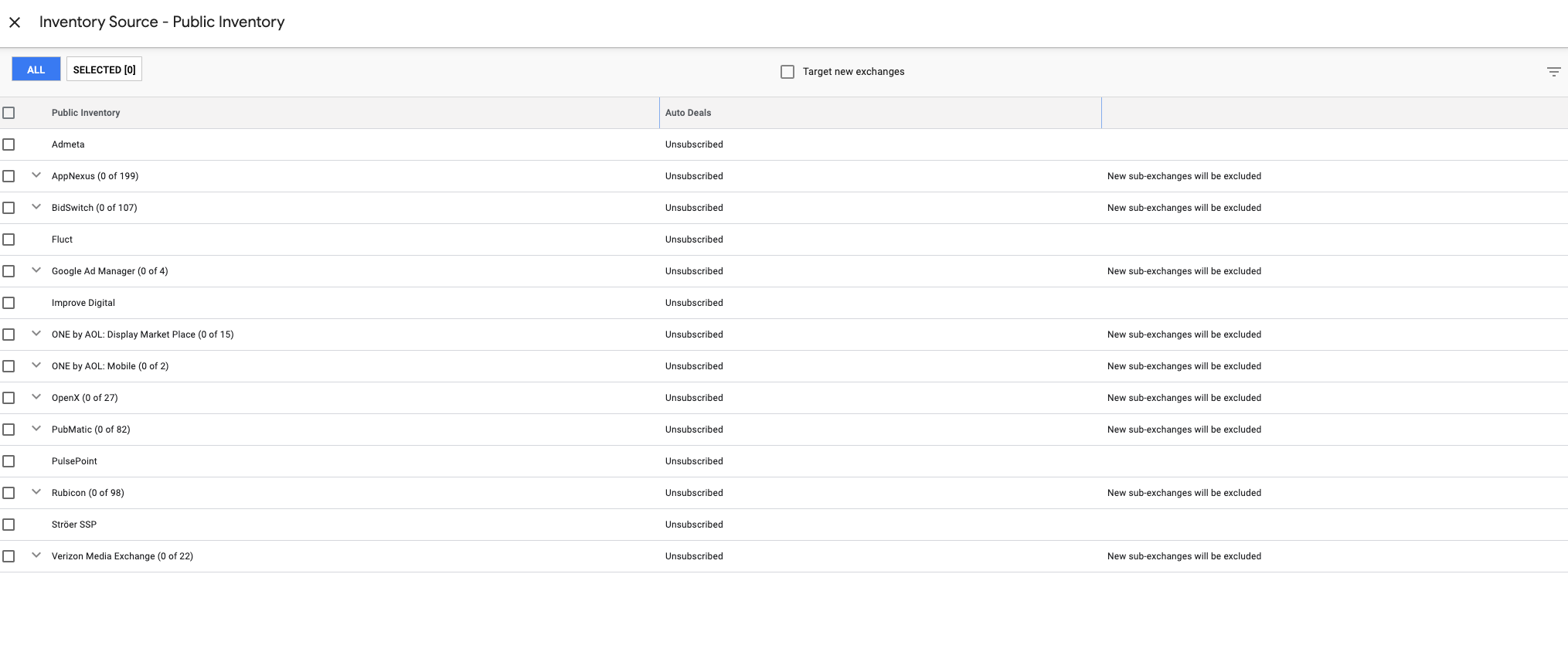Check the BidSwitch checkbox

[9, 208]
